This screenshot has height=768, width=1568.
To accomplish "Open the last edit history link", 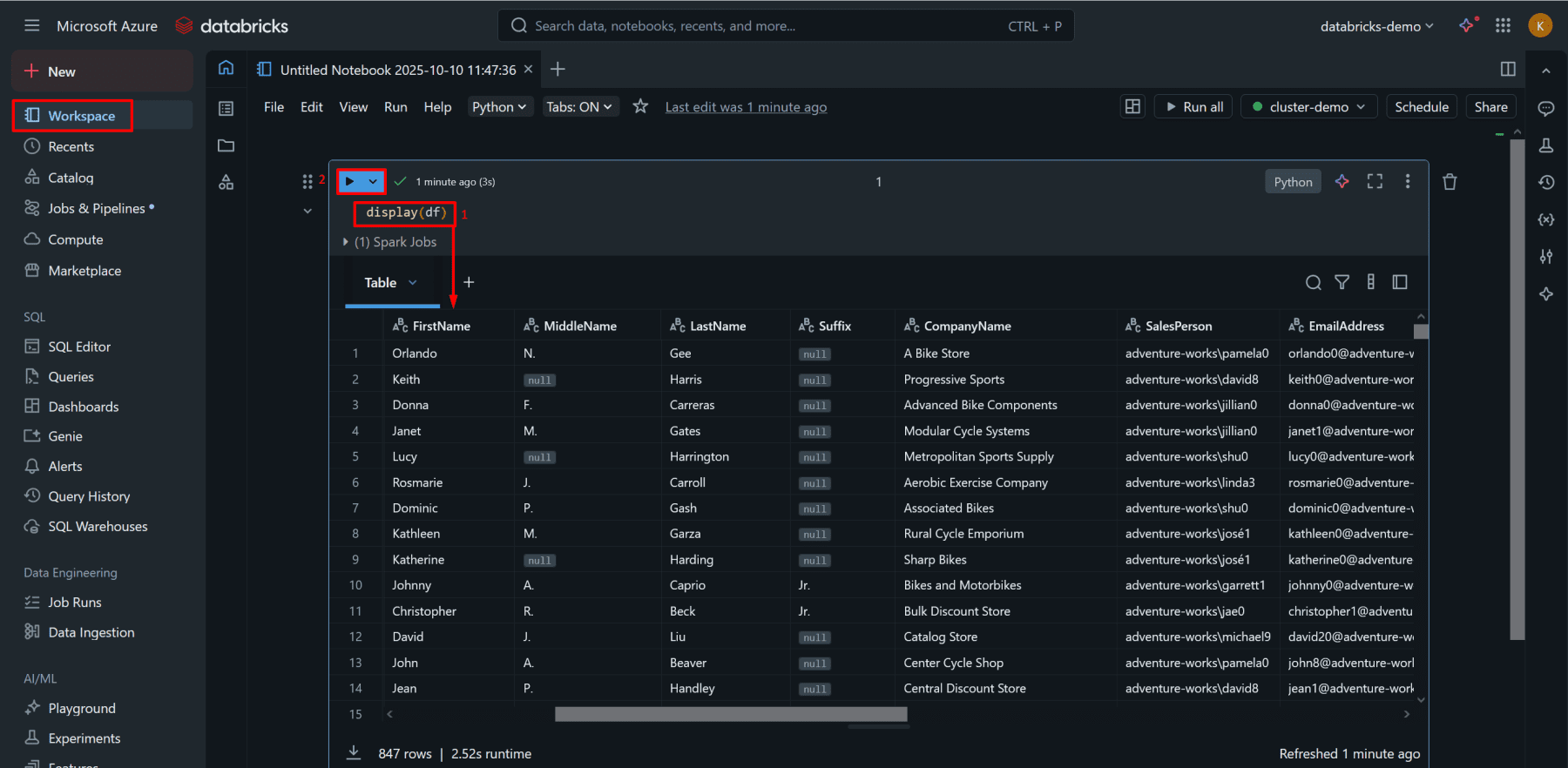I will [746, 107].
